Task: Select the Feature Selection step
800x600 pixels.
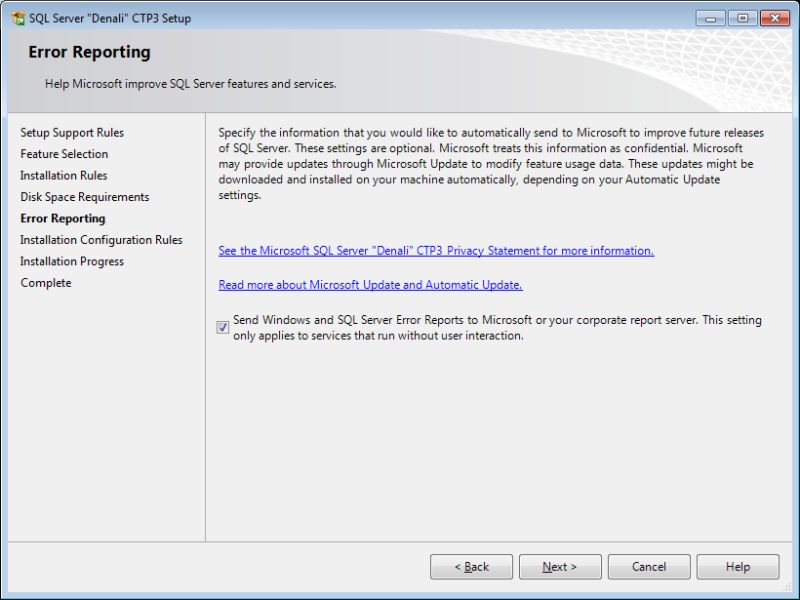Action: pyautogui.click(x=63, y=154)
